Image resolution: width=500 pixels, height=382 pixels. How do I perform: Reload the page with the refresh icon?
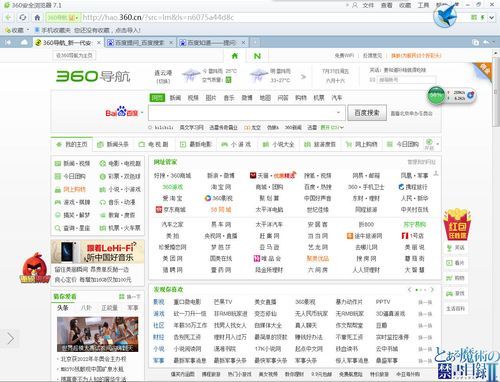point(23,17)
